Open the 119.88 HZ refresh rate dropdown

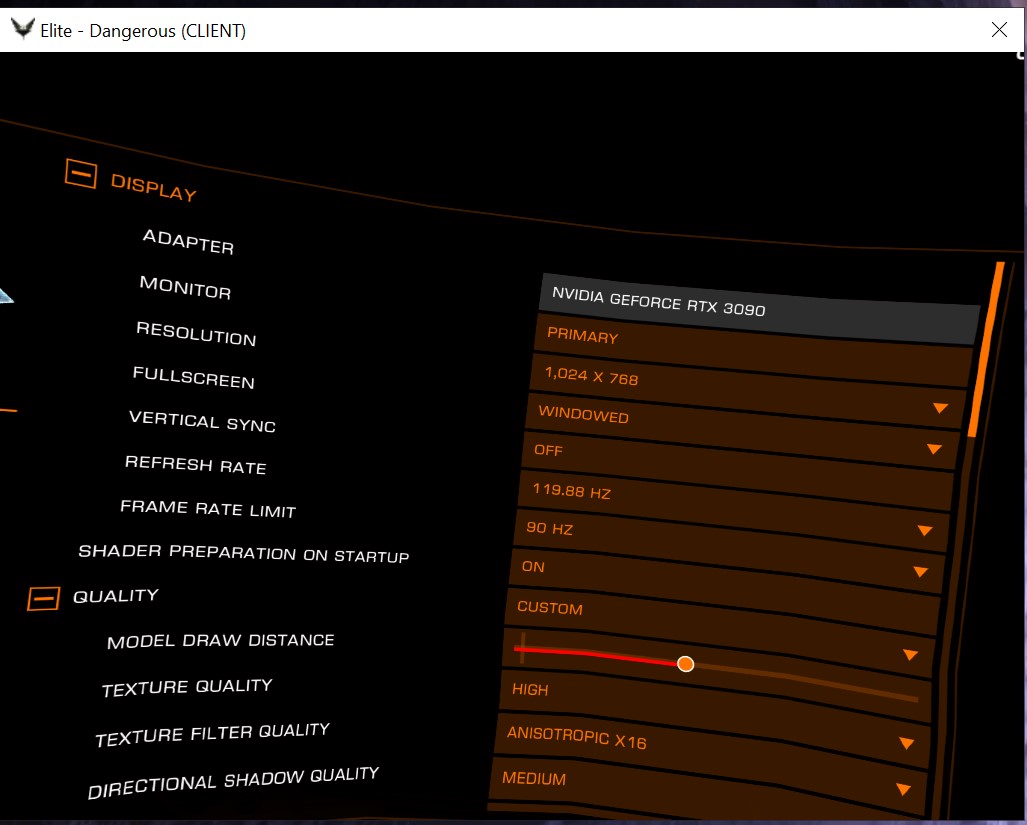pyautogui.click(x=732, y=510)
